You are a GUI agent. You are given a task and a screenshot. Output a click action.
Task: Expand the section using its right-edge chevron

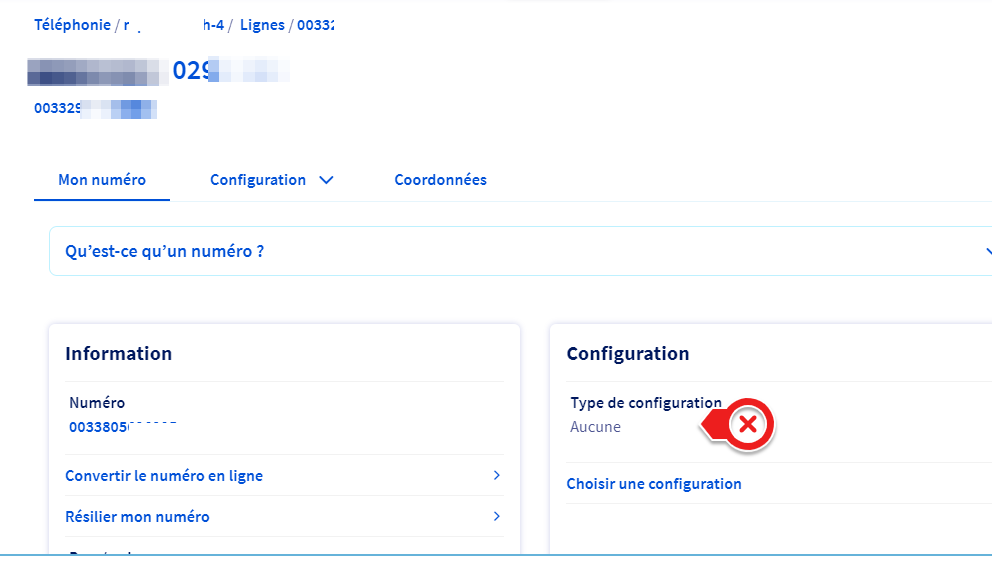(x=987, y=252)
